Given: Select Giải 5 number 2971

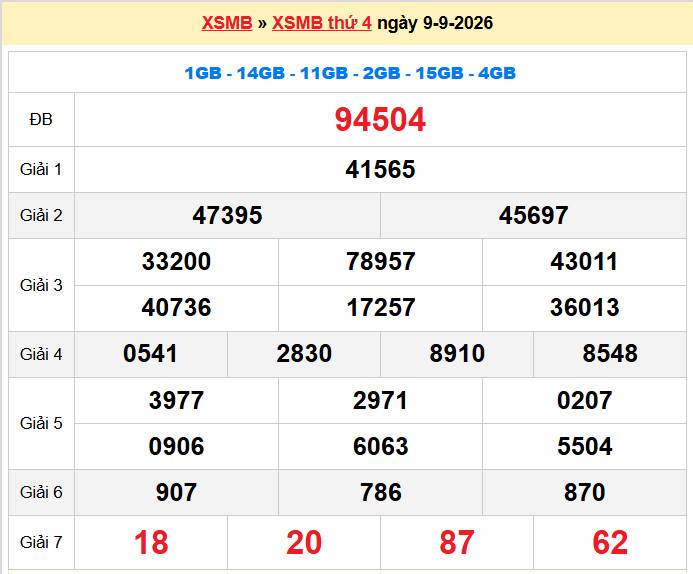Looking at the screenshot, I should pos(380,400).
